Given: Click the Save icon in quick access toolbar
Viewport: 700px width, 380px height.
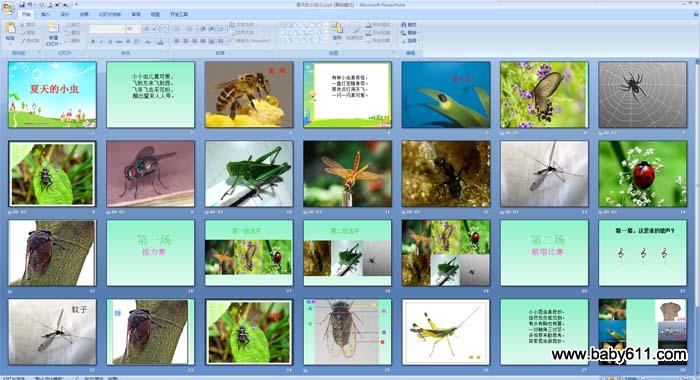Looking at the screenshot, I should [x=21, y=4].
